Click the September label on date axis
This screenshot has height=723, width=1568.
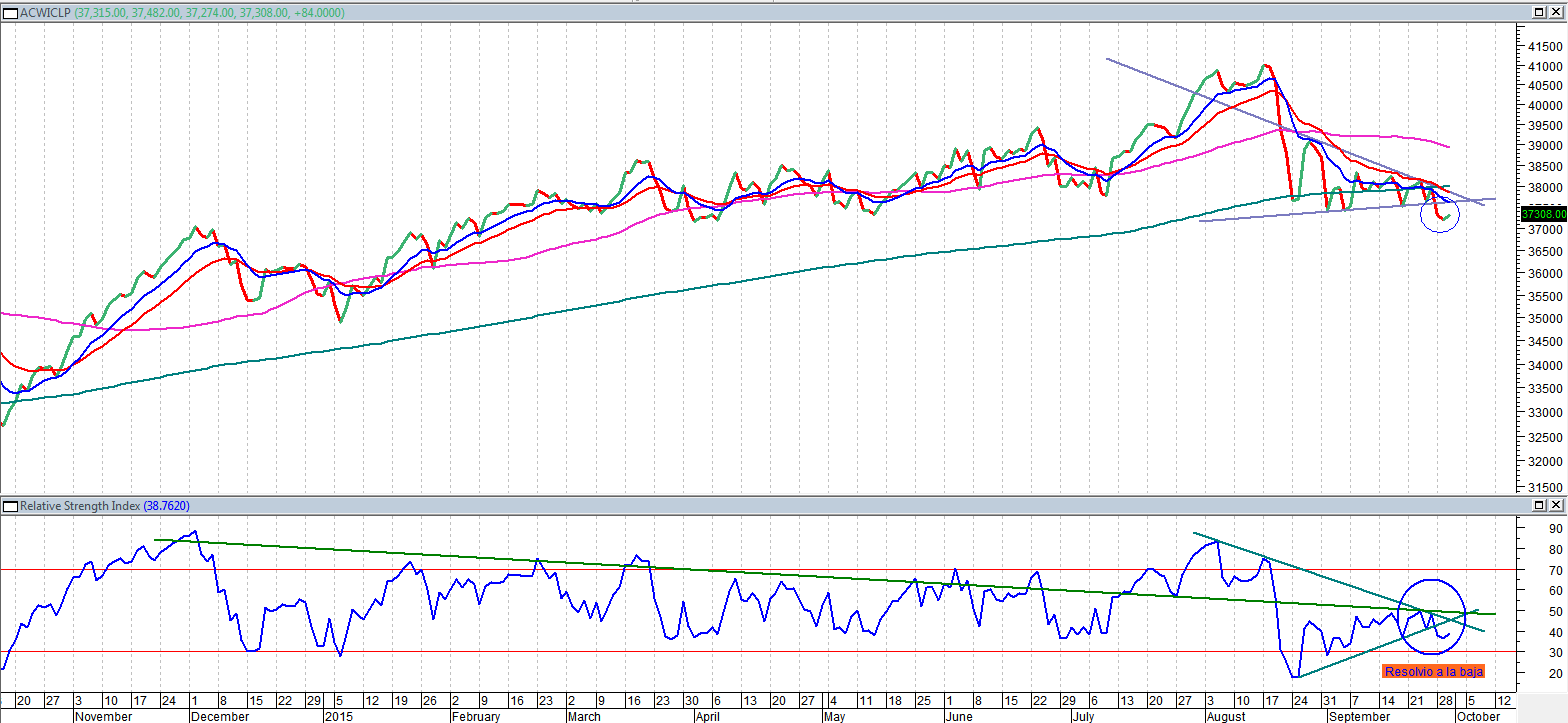pos(1359,716)
